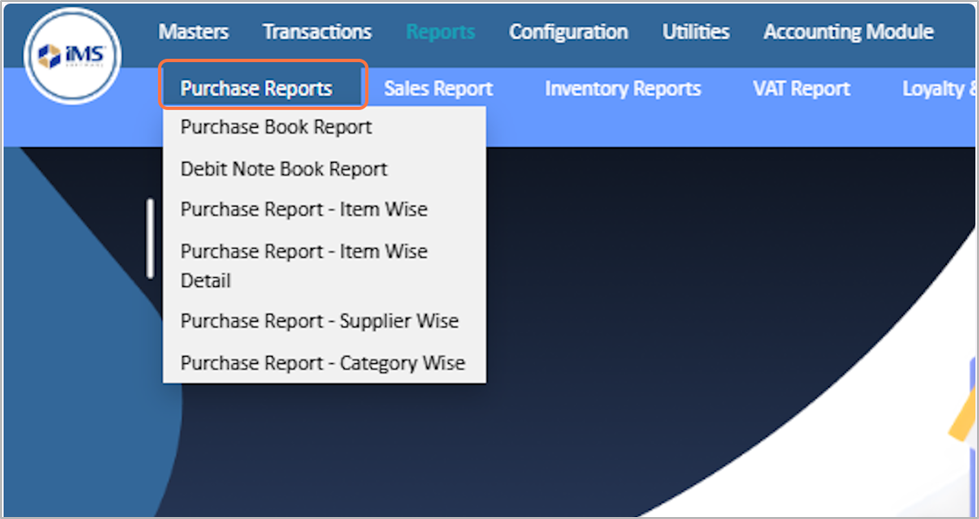The width and height of the screenshot is (979, 519).
Task: Open the Masters menu
Action: 193,32
